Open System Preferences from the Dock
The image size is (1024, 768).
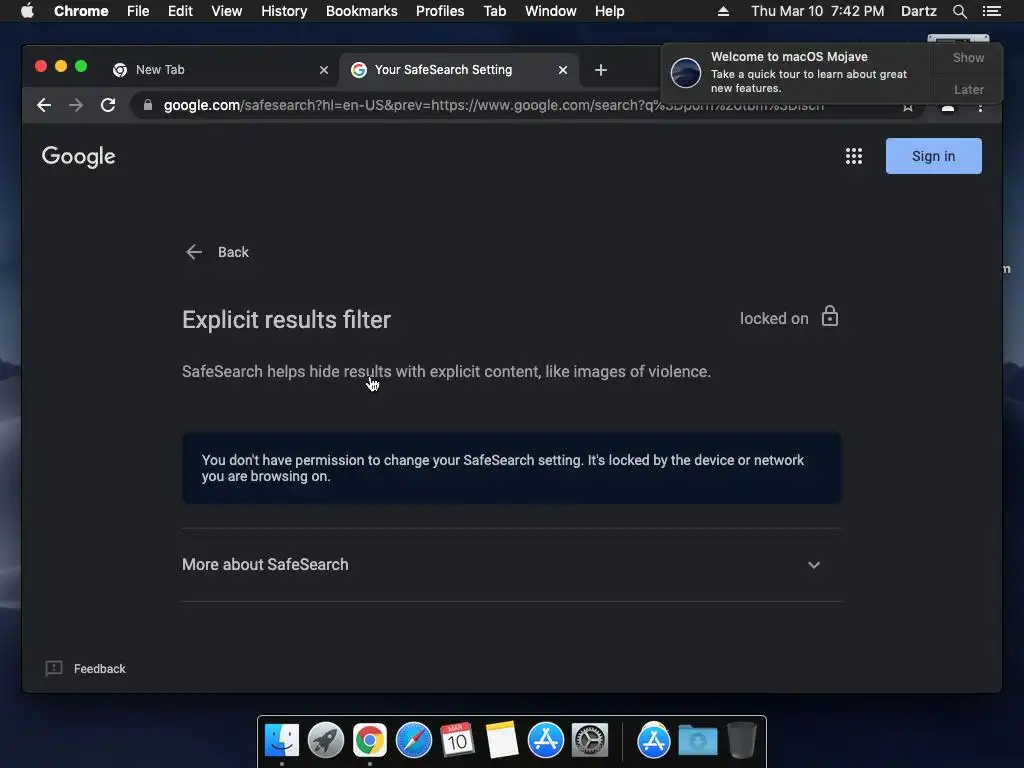(590, 741)
